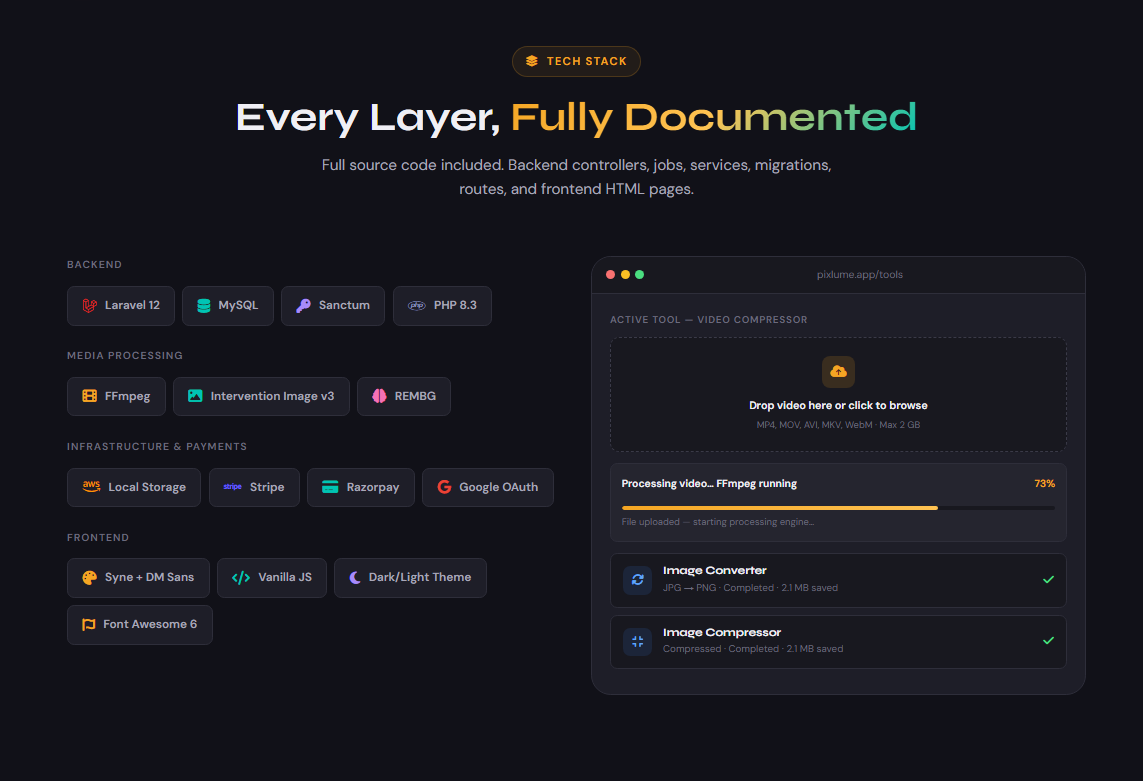The width and height of the screenshot is (1143, 781).
Task: Click the Dark/Light Theme moon icon
Action: [355, 578]
